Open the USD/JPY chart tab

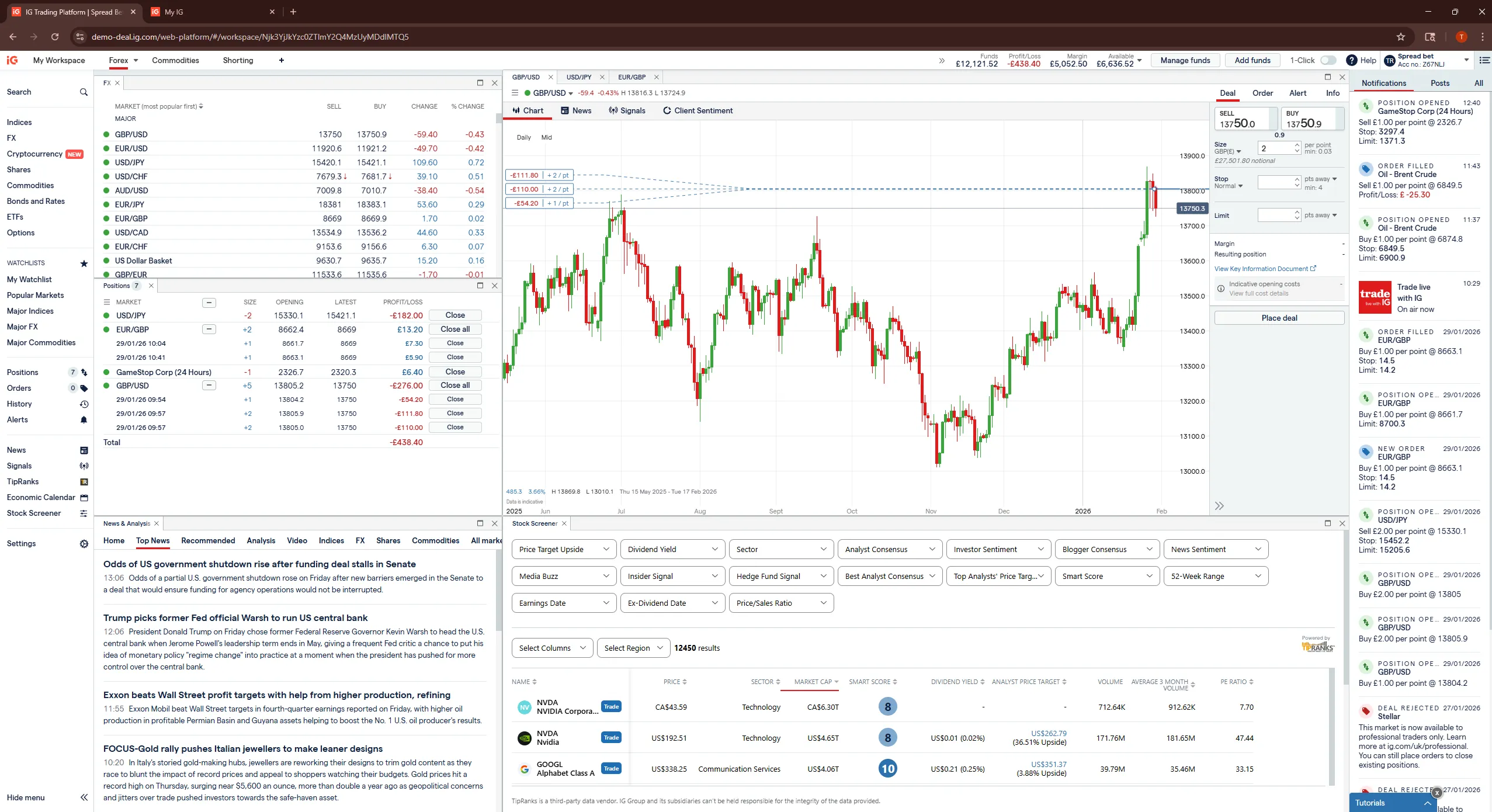click(578, 77)
